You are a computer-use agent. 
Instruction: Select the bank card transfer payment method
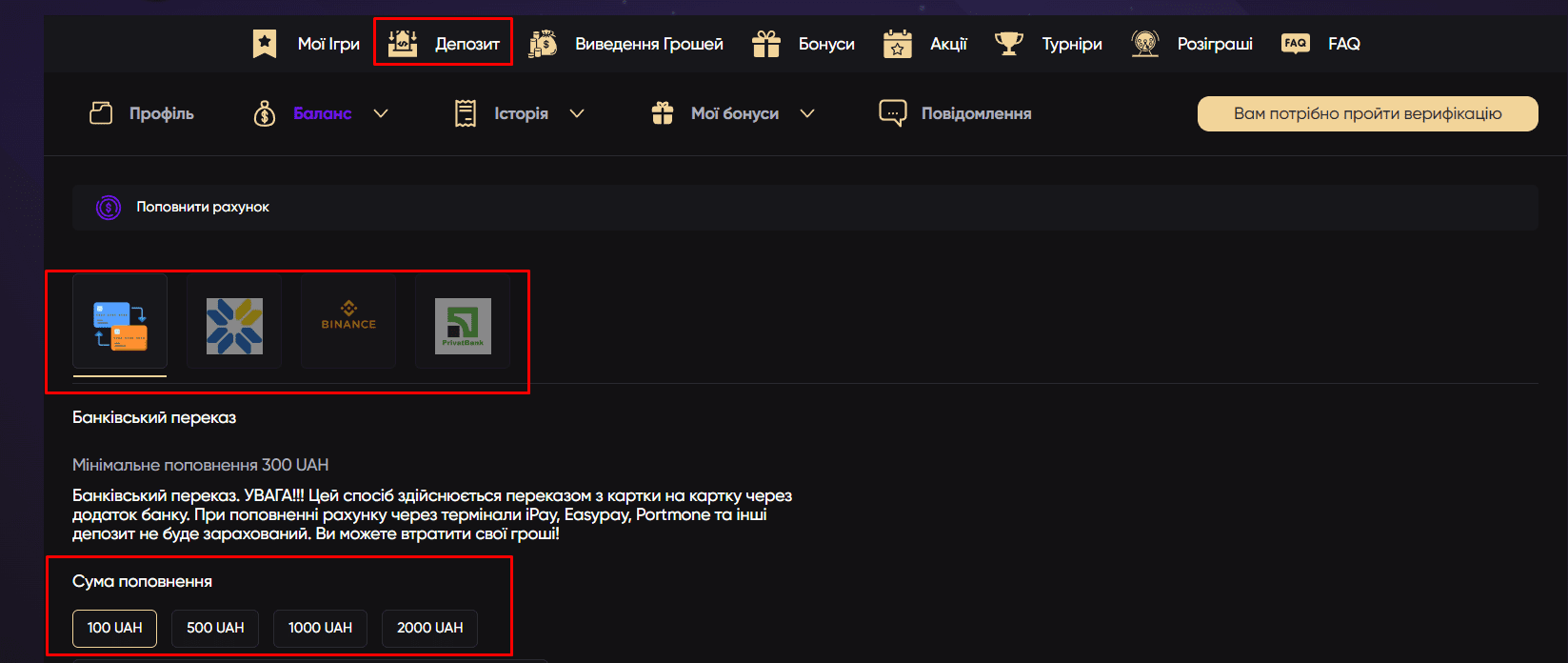(120, 321)
